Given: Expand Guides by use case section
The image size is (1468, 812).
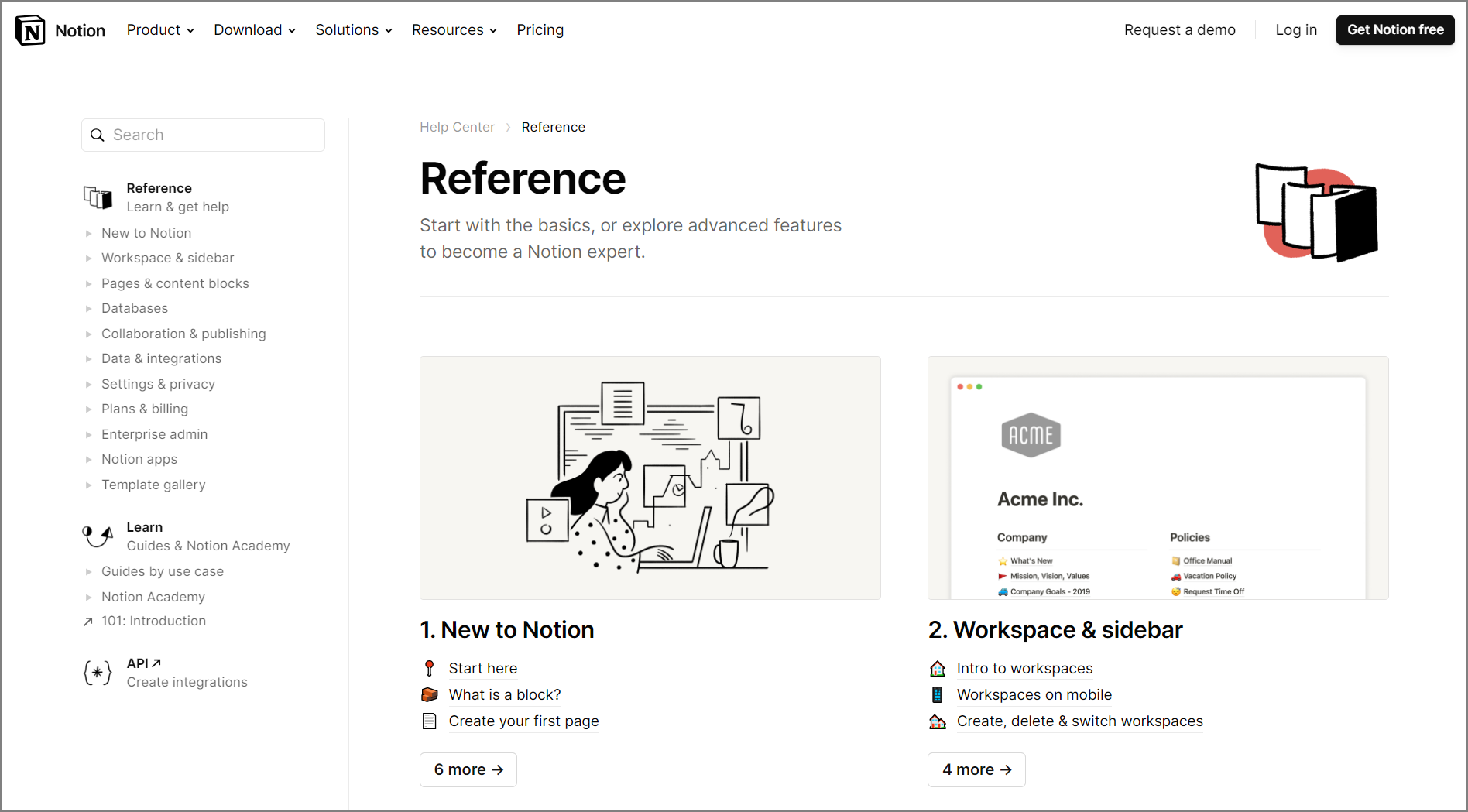Looking at the screenshot, I should coord(89,571).
